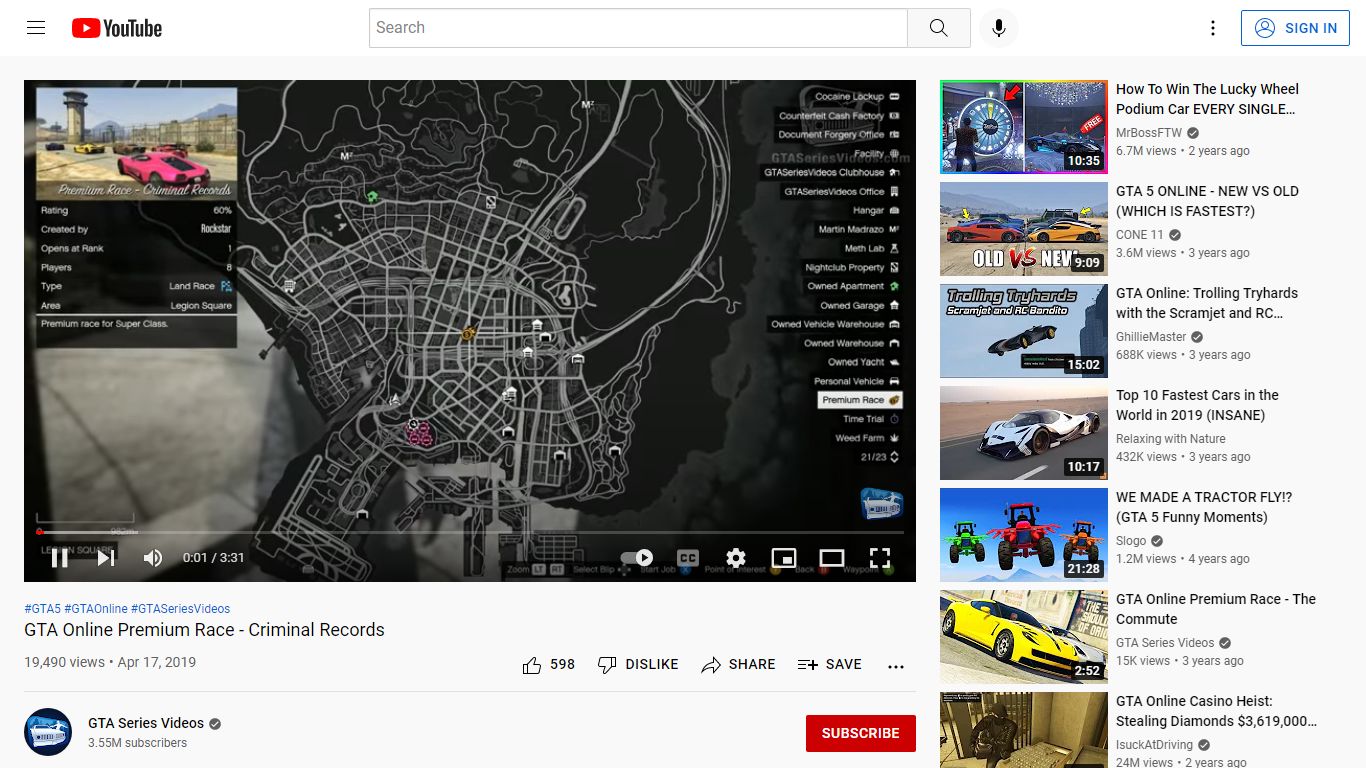
Task: Pause the video
Action: coord(60,558)
